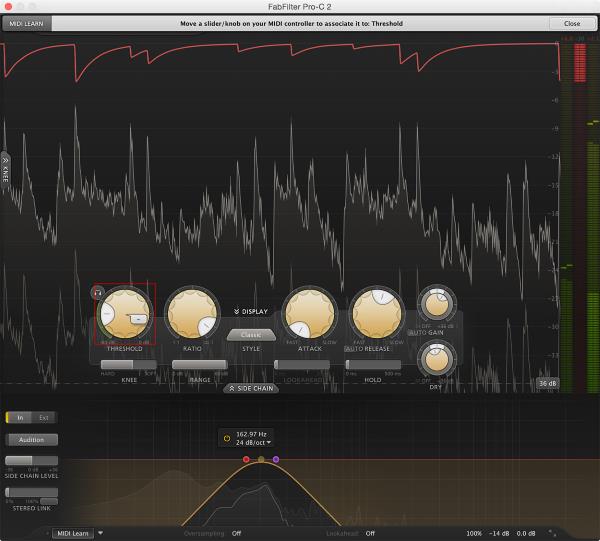The image size is (600, 541).
Task: Expand the Knee panel tab on left
Action: coord(5,168)
